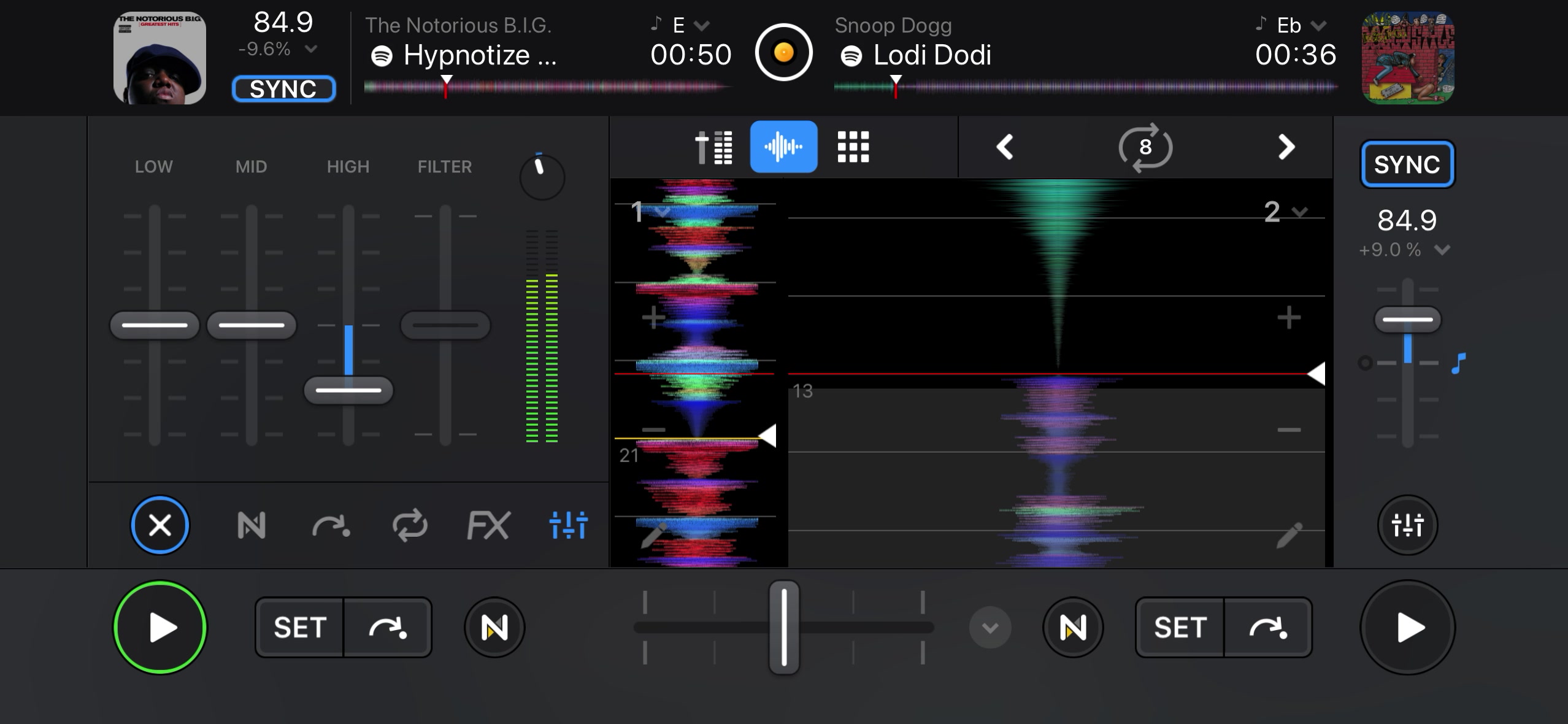Expand the crossfader options chevron

(x=990, y=628)
